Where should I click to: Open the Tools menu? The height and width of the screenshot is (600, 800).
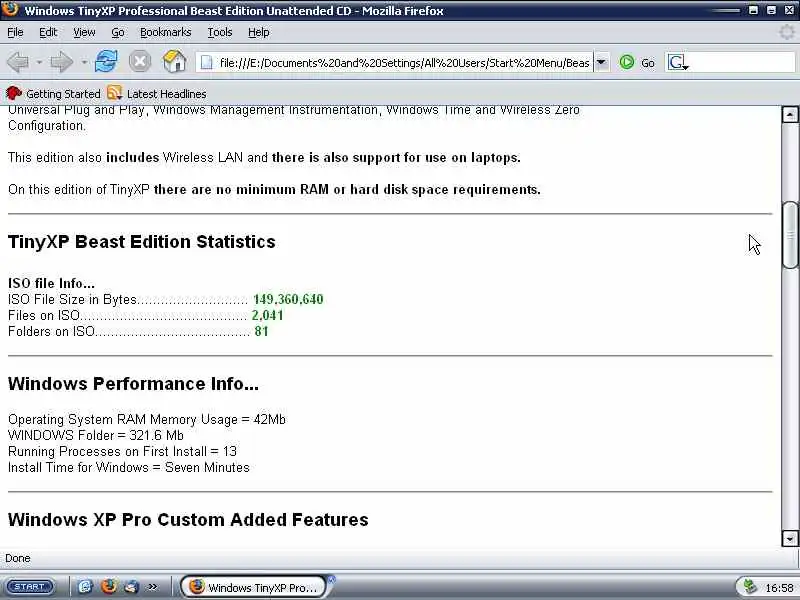click(220, 32)
